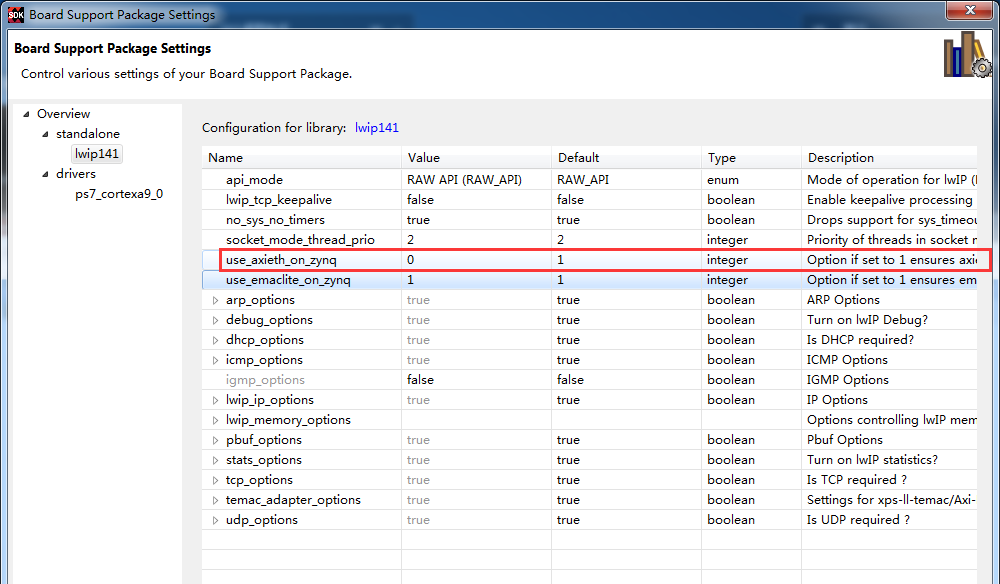Select the use_emaclite_on_zynq name cell

[288, 280]
